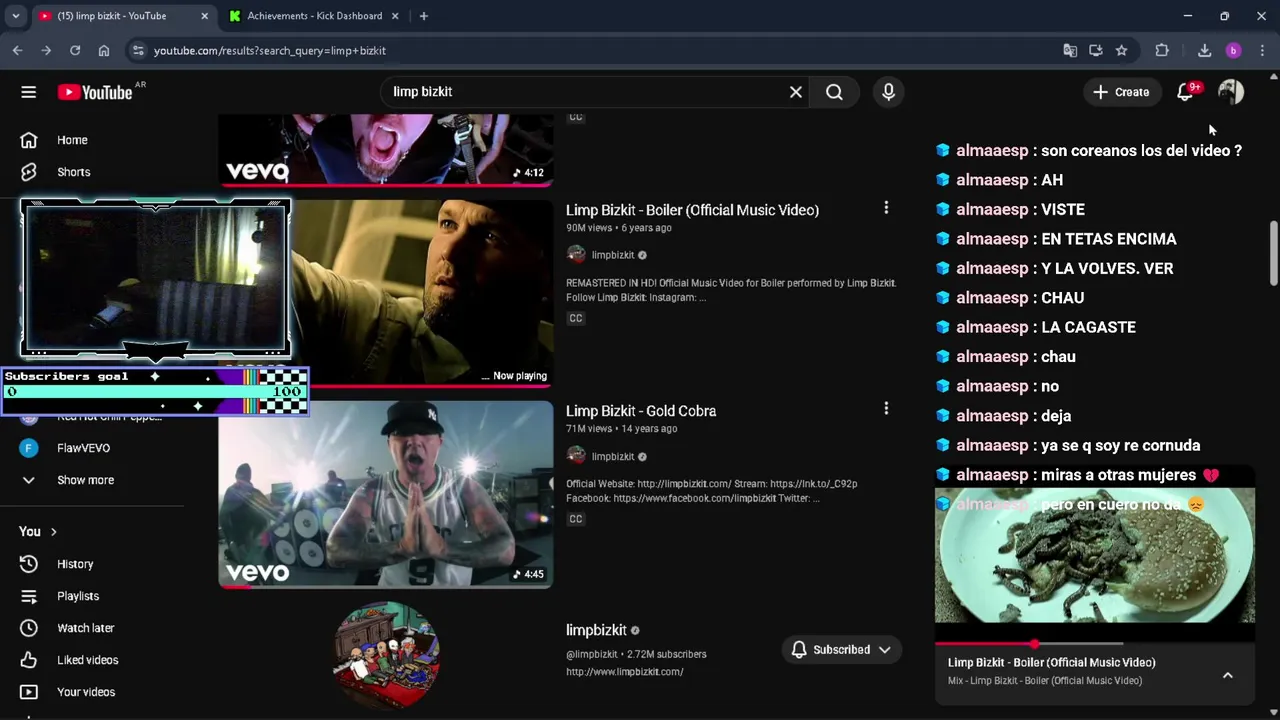Image resolution: width=1280 pixels, height=720 pixels.
Task: Open the browser three-dot menu
Action: 1262,50
